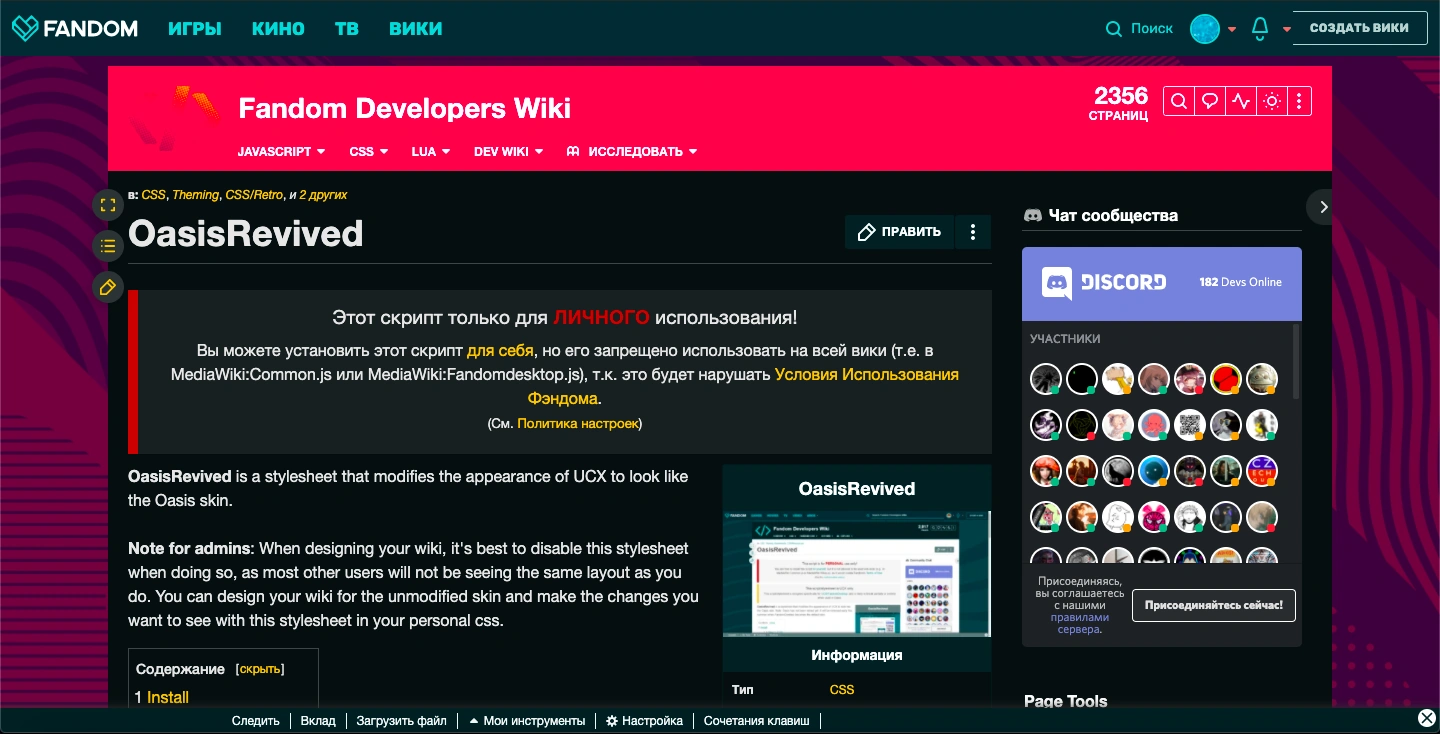Close the bottom toolbar with the X icon
Image resolution: width=1440 pixels, height=734 pixels.
[1427, 719]
